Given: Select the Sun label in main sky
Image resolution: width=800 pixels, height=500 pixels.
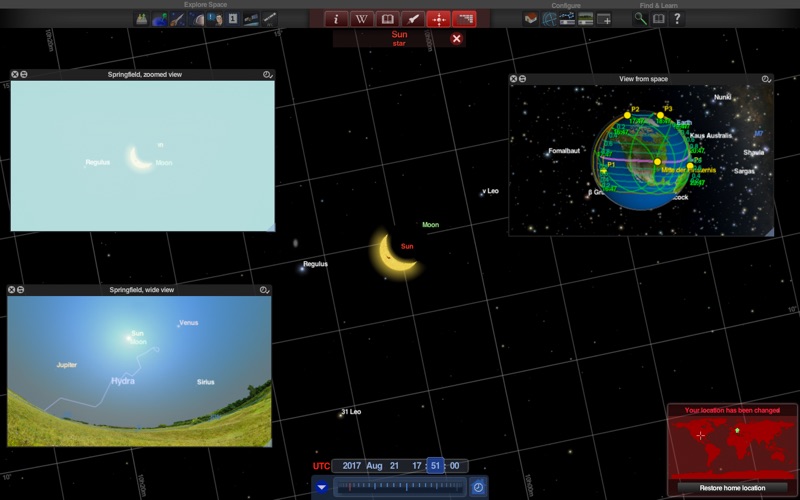Looking at the screenshot, I should click(407, 246).
